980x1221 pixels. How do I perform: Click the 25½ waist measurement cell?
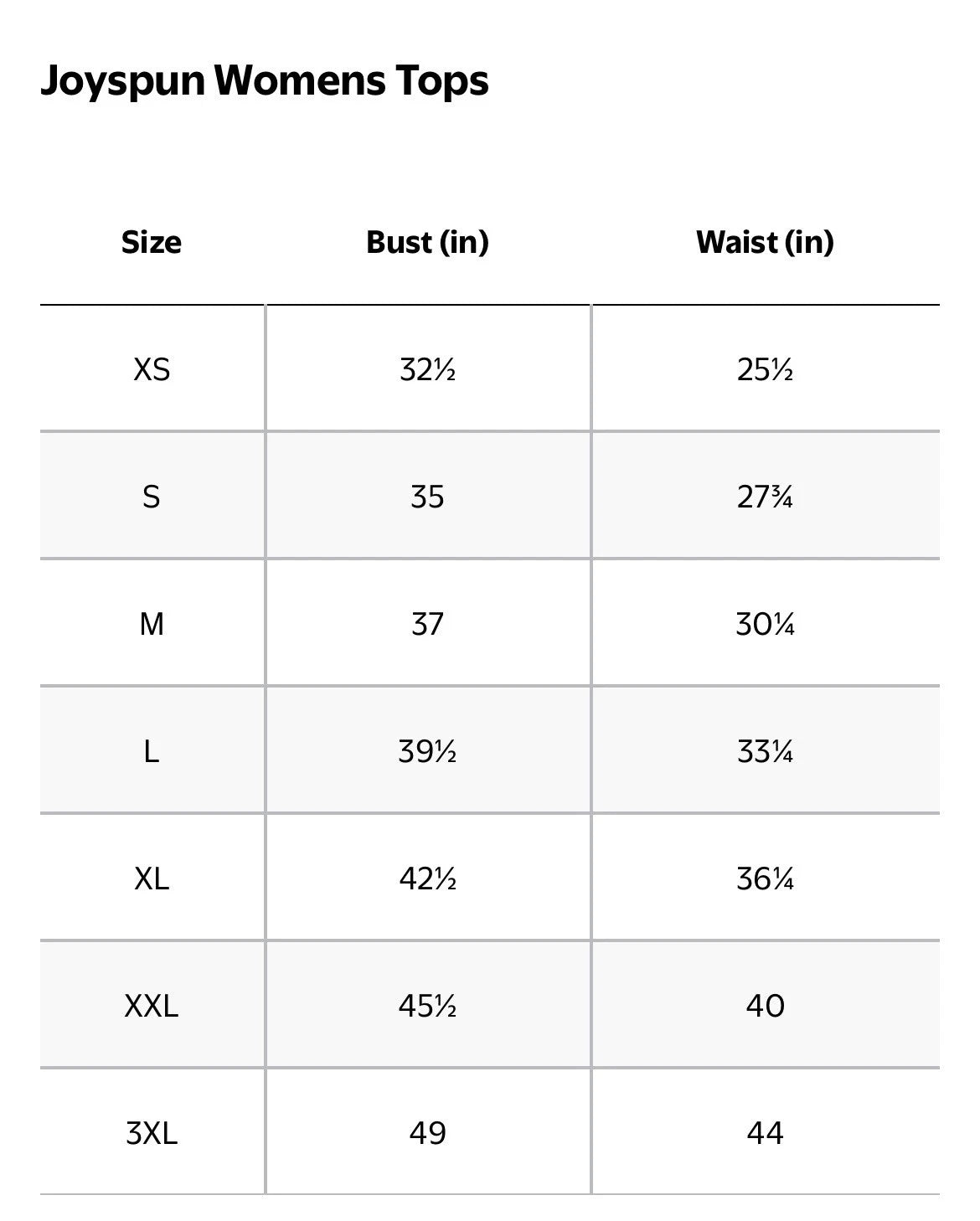(x=765, y=369)
